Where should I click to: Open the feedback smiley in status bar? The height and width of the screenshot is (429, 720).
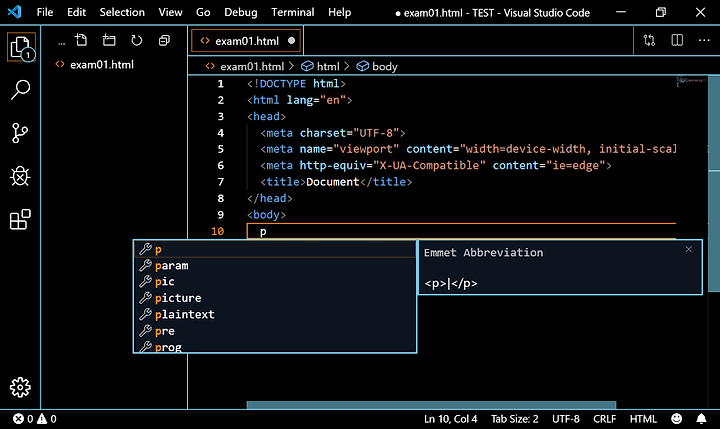click(x=676, y=419)
